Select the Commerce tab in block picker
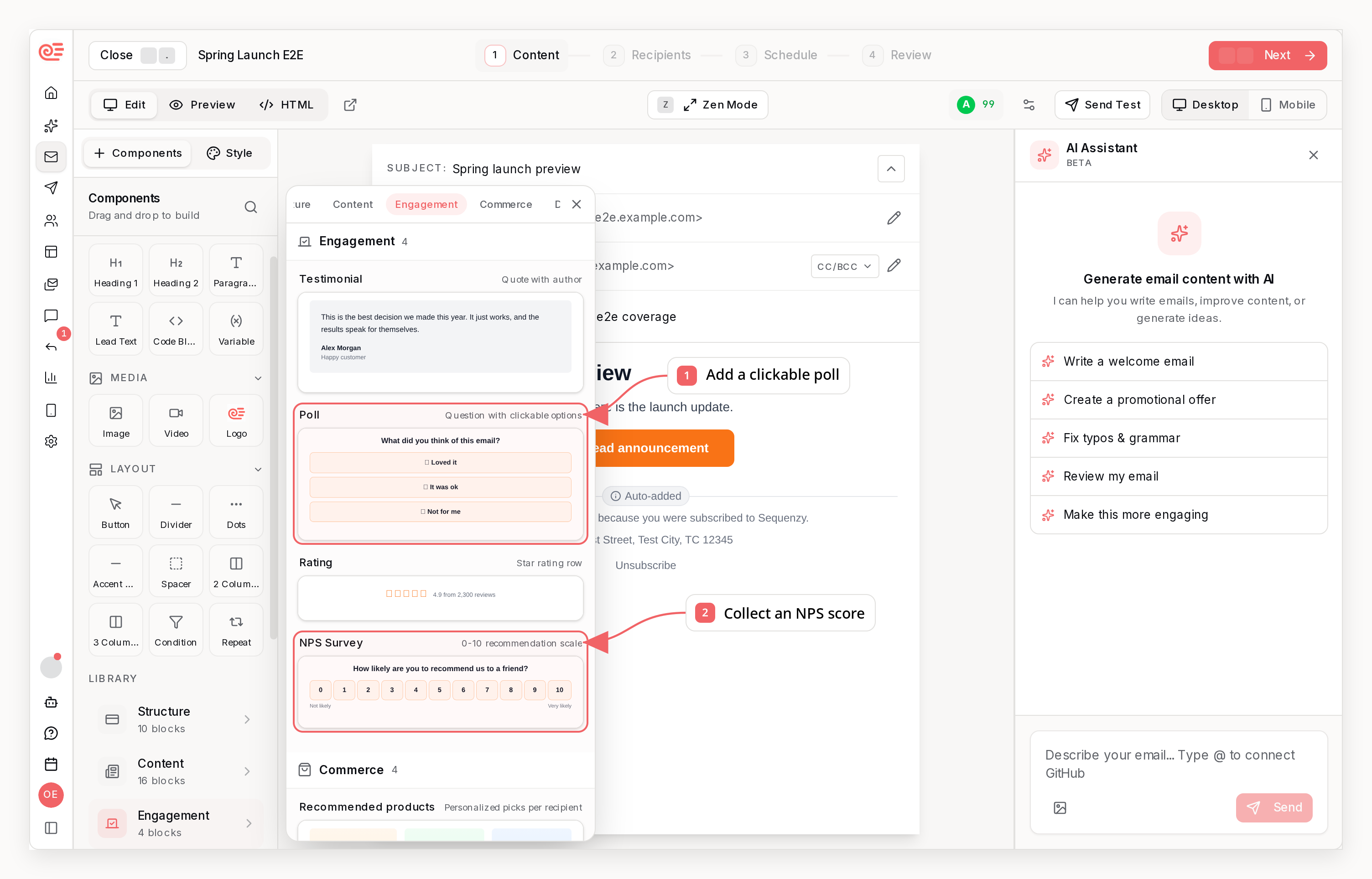 505,204
